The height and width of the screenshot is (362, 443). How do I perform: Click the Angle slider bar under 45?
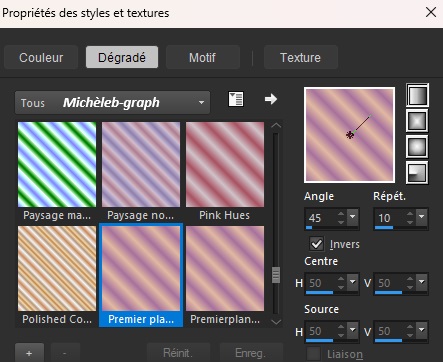(x=332, y=228)
